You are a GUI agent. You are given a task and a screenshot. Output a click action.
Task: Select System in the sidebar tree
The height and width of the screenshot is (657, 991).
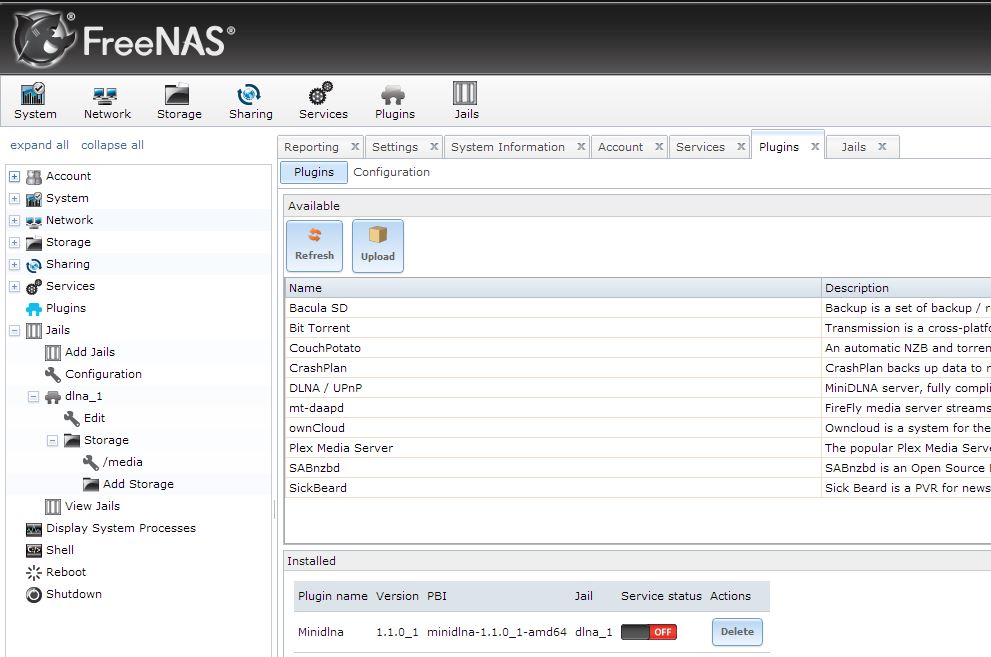click(x=67, y=198)
